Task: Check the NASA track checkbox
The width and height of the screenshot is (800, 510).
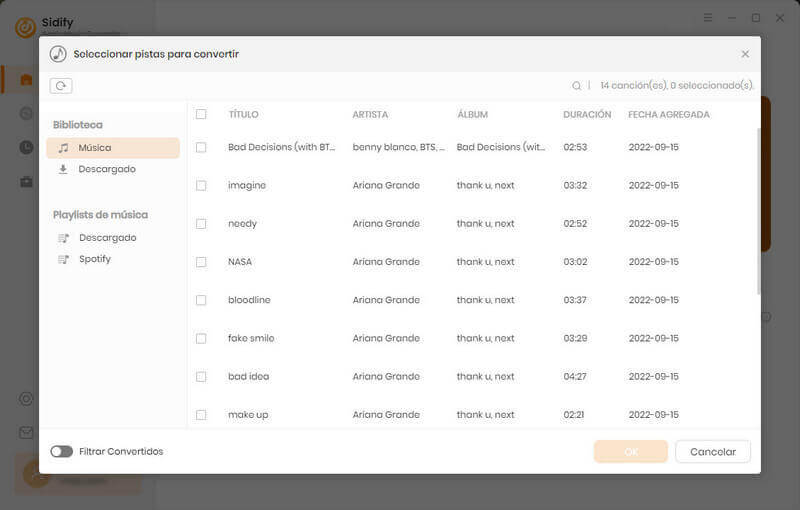Action: (201, 262)
